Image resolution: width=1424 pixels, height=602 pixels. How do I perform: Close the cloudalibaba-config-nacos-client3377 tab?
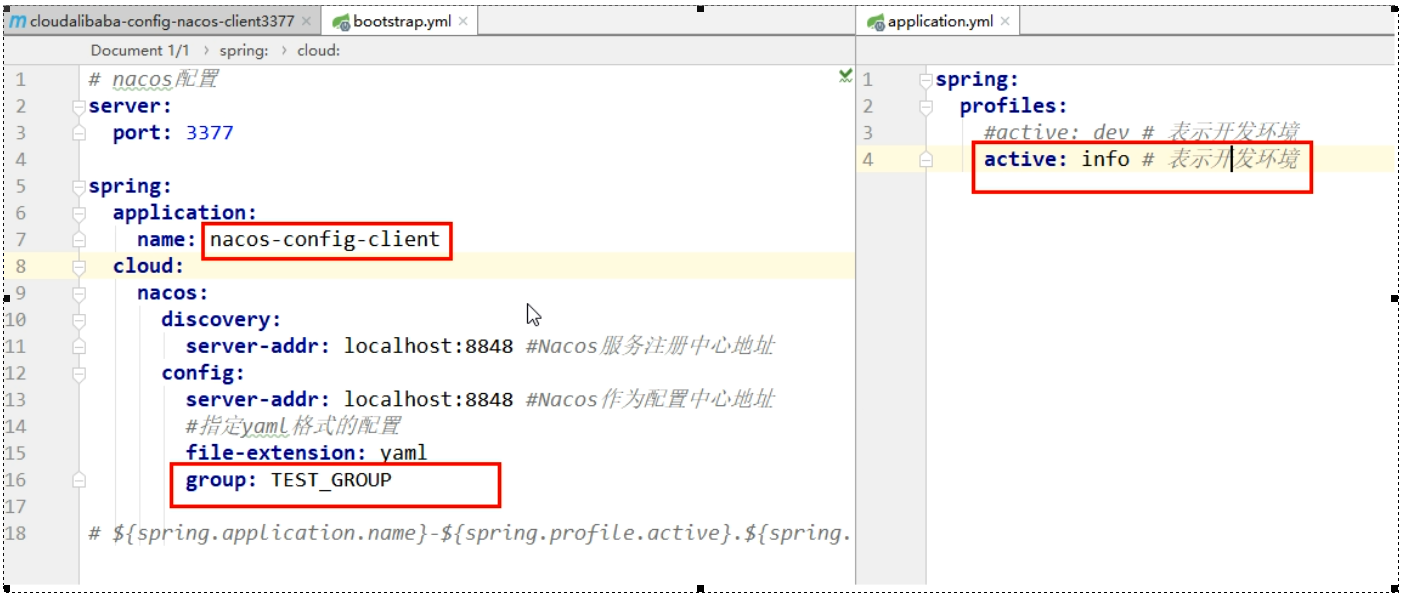coord(306,21)
